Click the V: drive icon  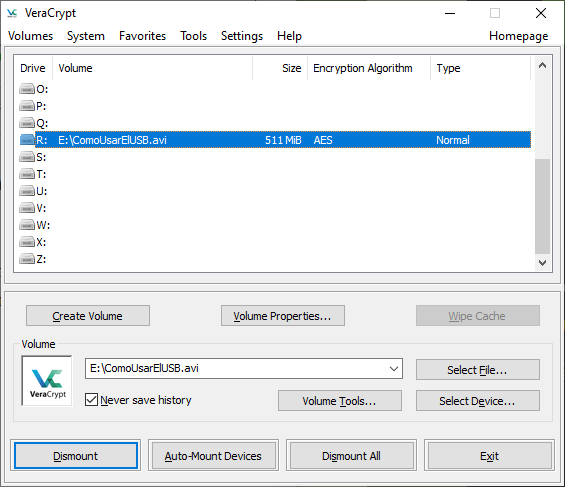click(27, 208)
